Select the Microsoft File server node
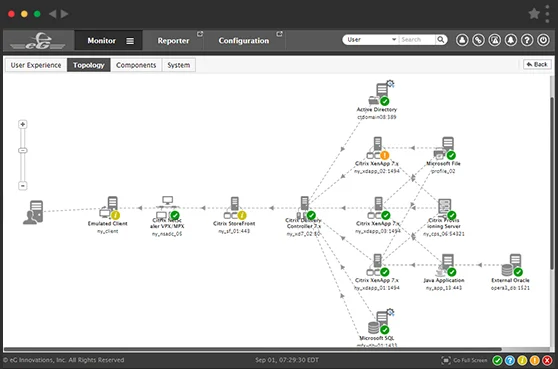 tap(444, 148)
